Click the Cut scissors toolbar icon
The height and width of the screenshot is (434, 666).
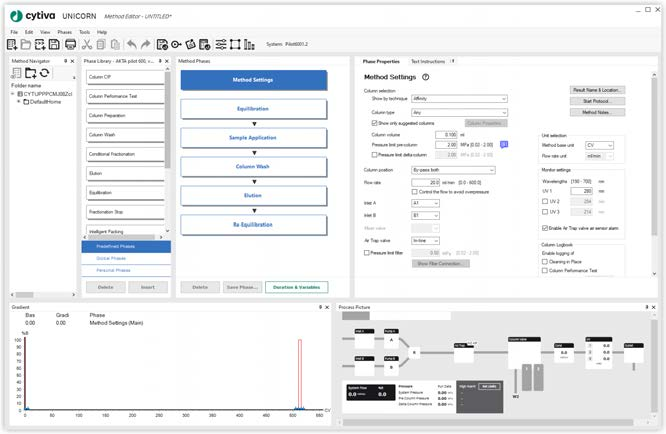pos(87,44)
